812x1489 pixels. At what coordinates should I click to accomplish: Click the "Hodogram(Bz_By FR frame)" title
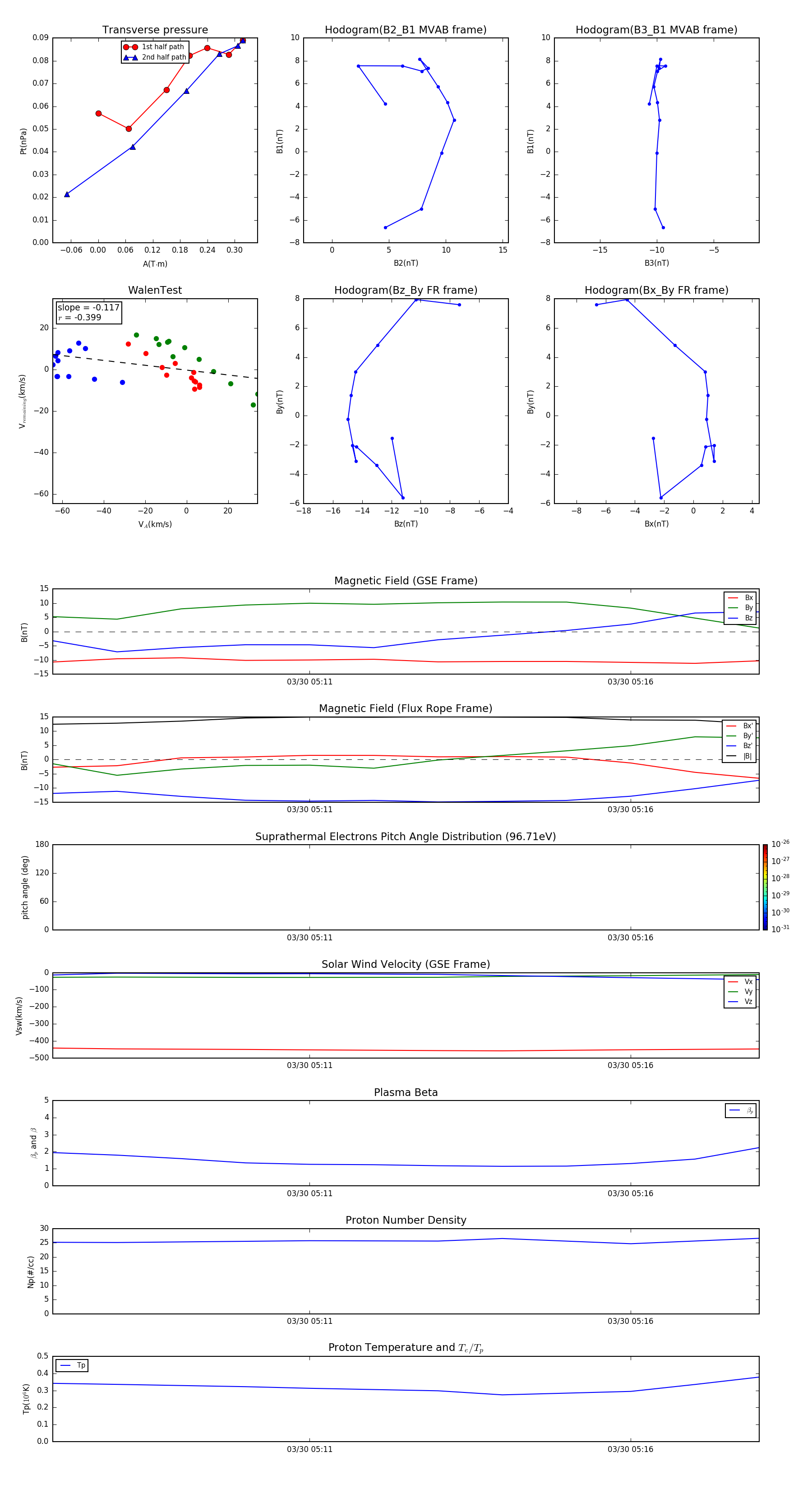(x=406, y=290)
